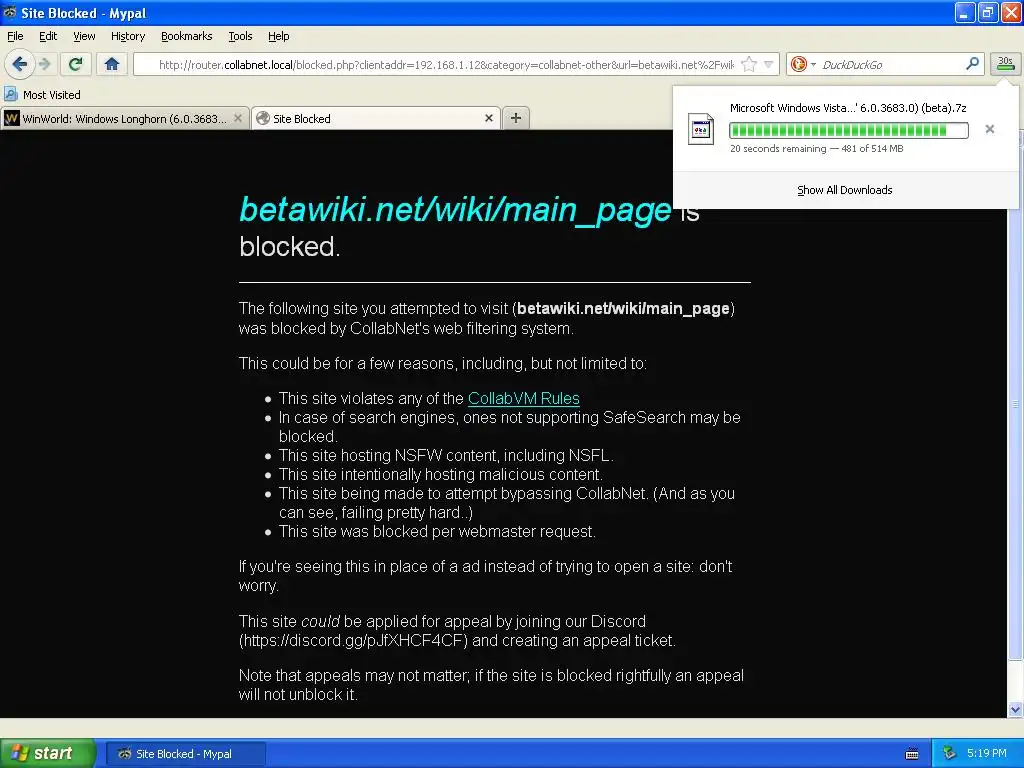Click the downloading .7z file icon
Screen dimensions: 1024x768
coord(701,129)
